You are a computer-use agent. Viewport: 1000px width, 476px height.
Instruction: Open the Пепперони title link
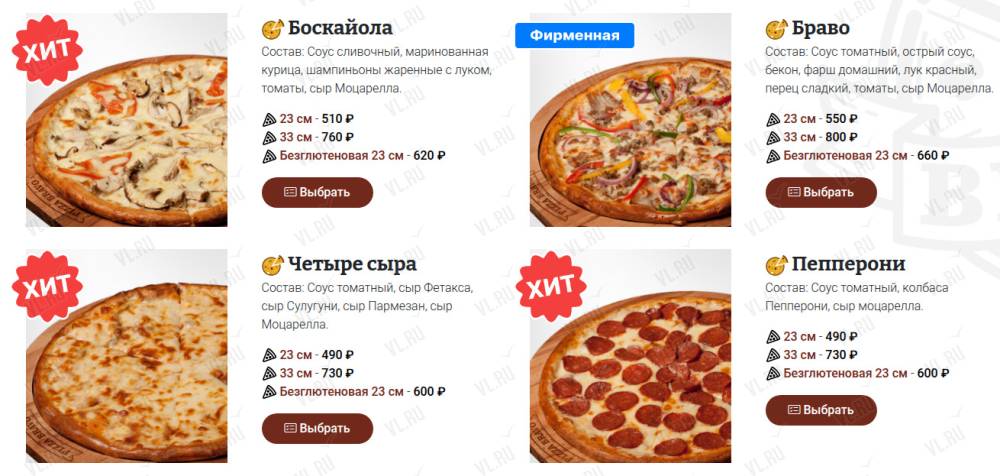pyautogui.click(x=848, y=264)
